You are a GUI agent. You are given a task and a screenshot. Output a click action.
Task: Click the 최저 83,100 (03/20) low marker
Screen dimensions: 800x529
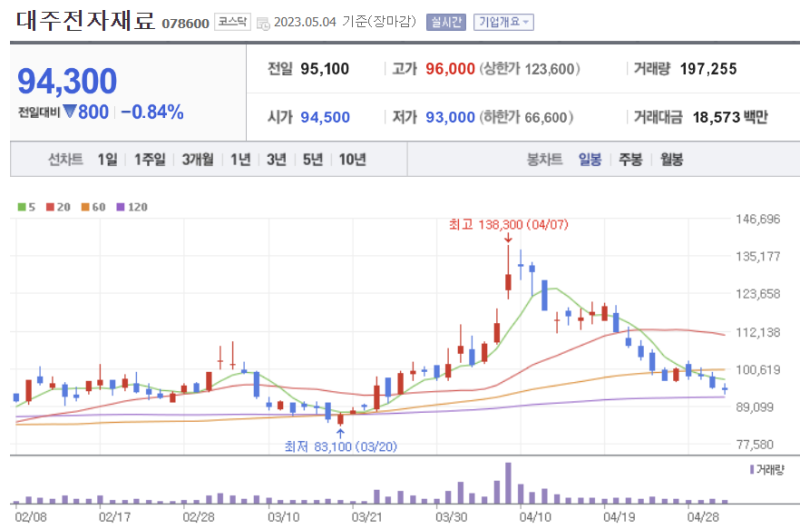click(341, 447)
